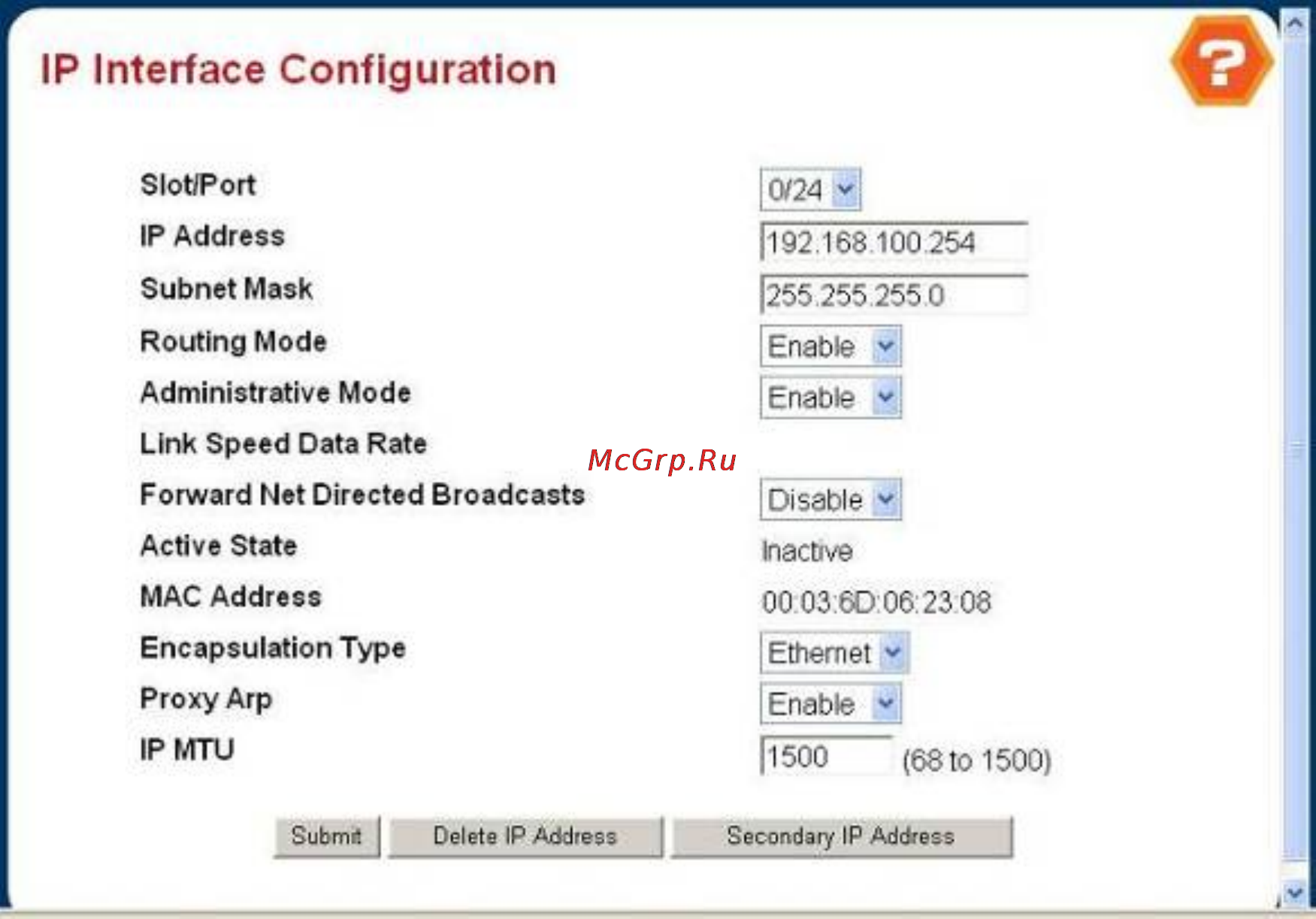Click the Link Speed Data Rate label

(283, 444)
